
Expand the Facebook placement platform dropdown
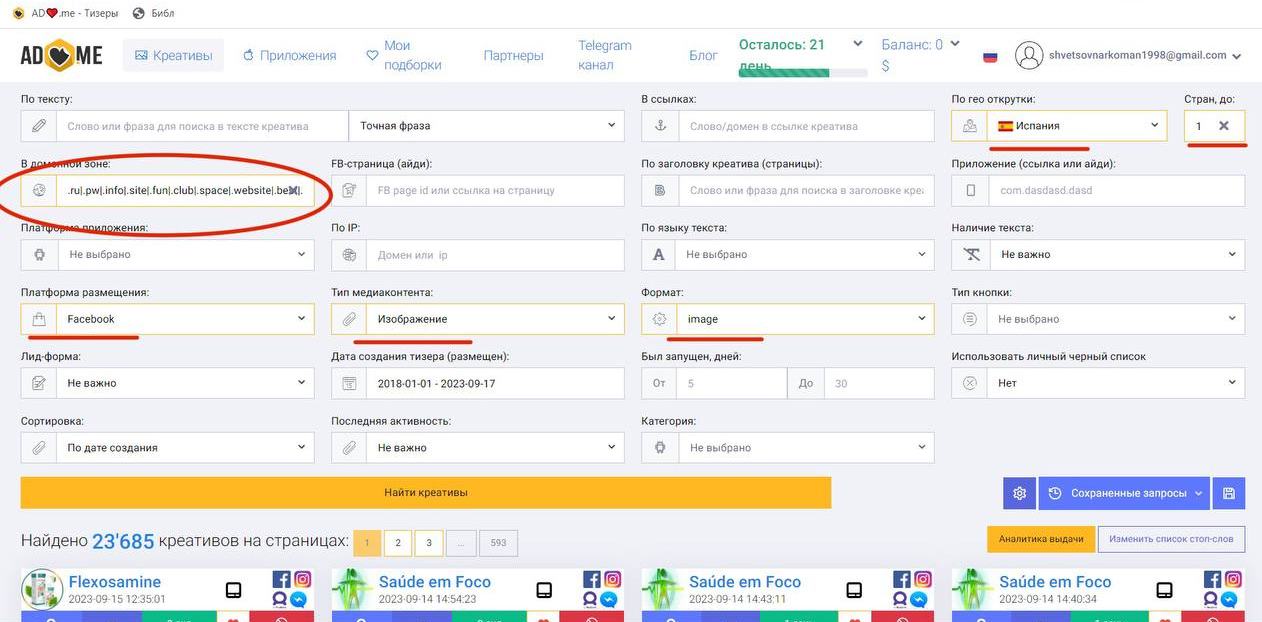tap(183, 319)
